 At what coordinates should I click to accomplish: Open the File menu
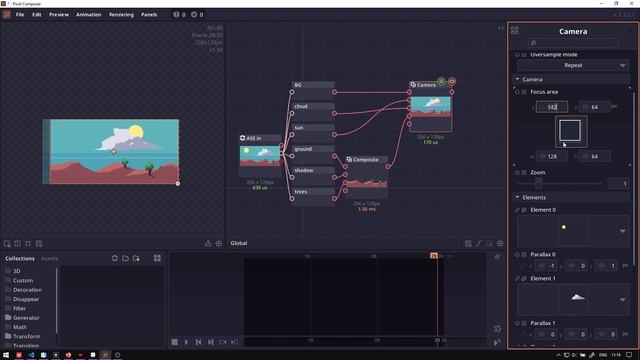20,15
